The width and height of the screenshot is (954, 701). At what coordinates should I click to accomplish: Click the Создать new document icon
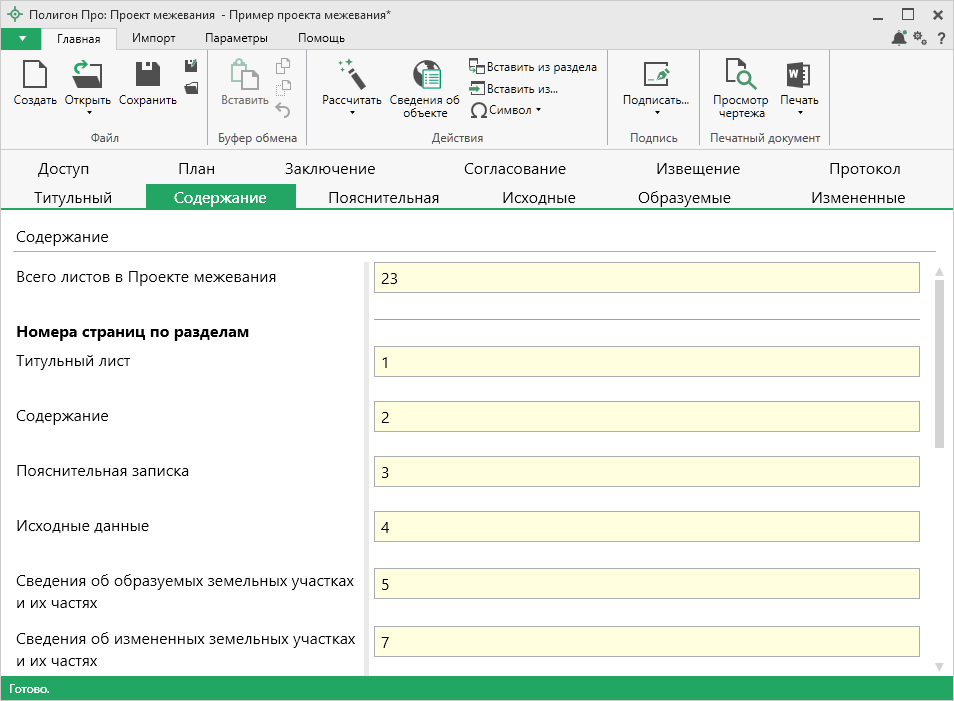pyautogui.click(x=35, y=76)
